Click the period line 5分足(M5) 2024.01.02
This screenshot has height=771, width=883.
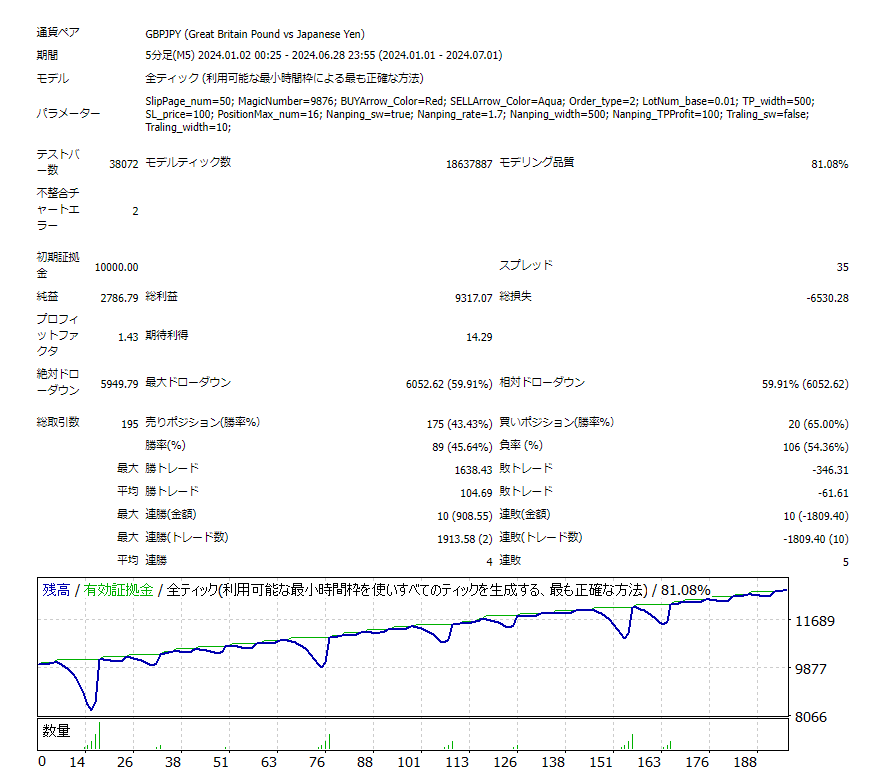tap(323, 55)
